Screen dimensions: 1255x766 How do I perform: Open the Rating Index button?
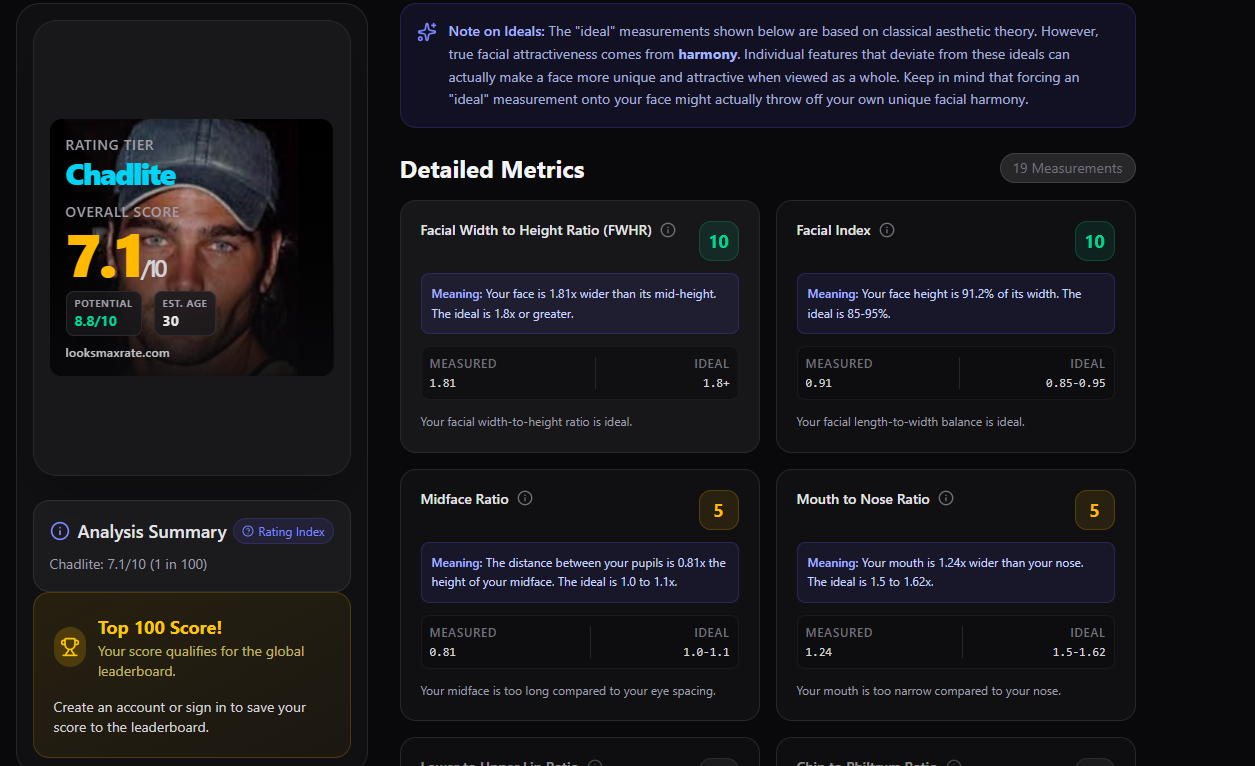(283, 532)
